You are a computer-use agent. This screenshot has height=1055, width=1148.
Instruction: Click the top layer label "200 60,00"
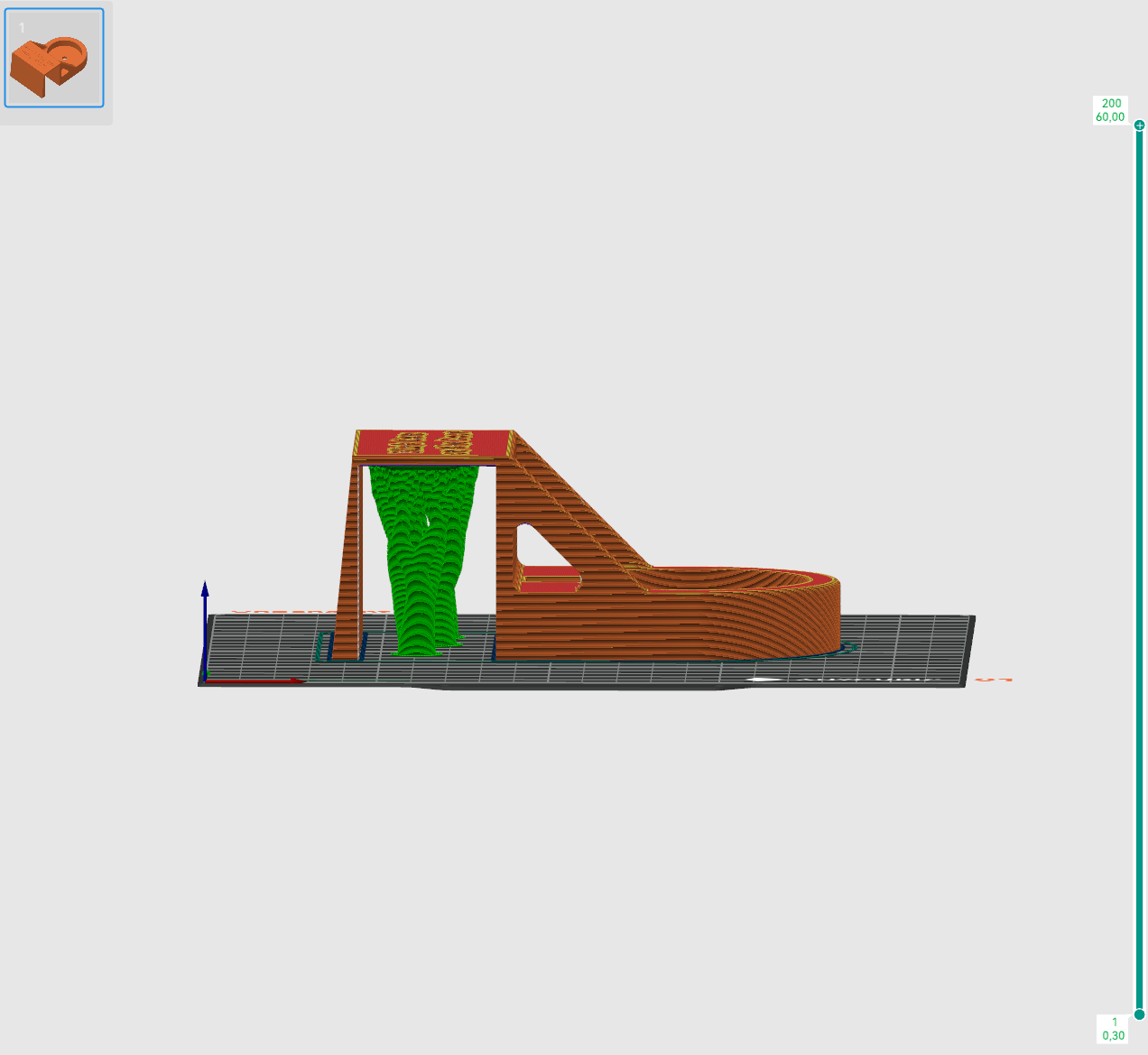click(x=1110, y=110)
